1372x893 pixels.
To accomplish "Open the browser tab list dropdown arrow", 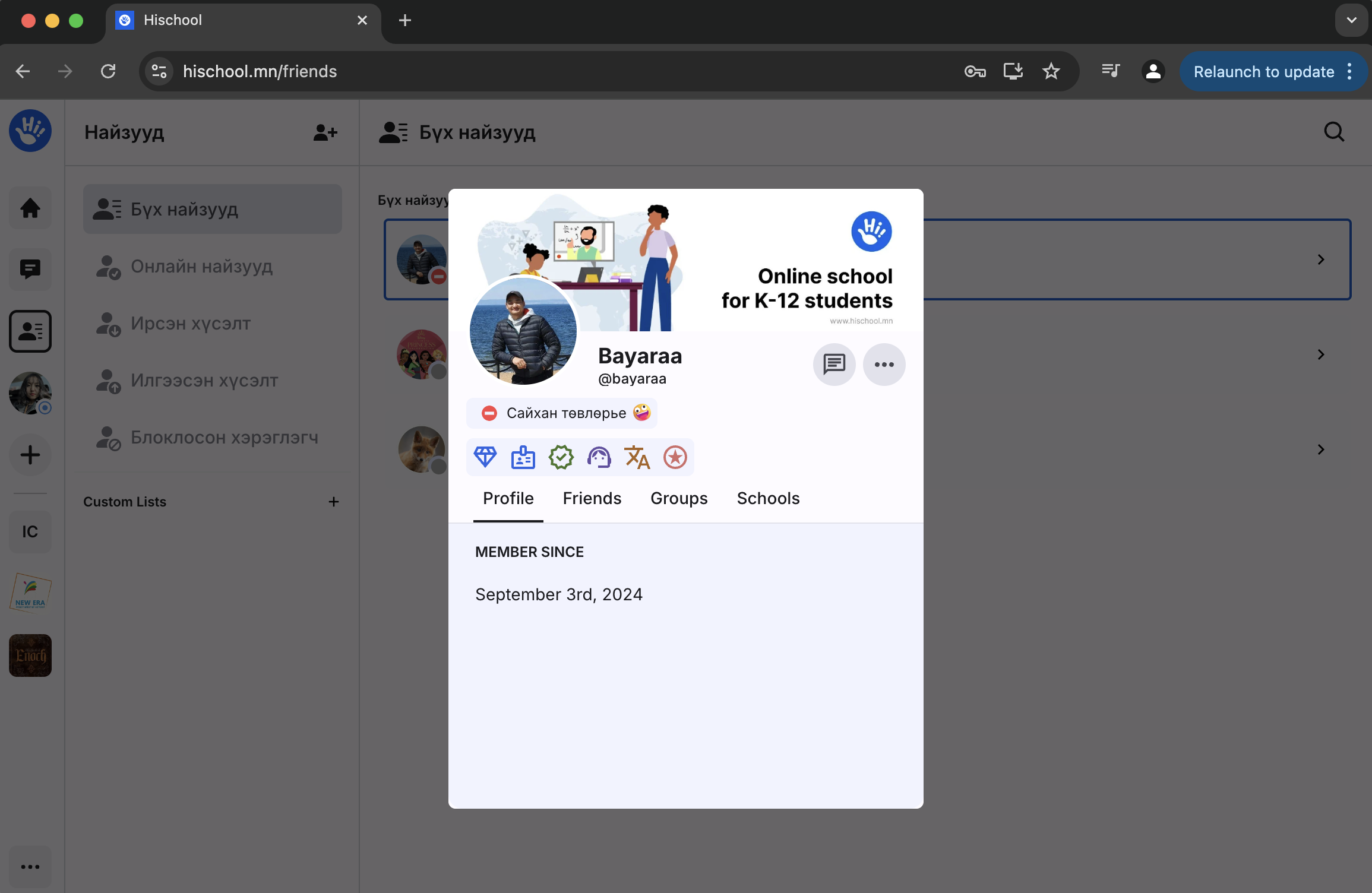I will [1351, 20].
